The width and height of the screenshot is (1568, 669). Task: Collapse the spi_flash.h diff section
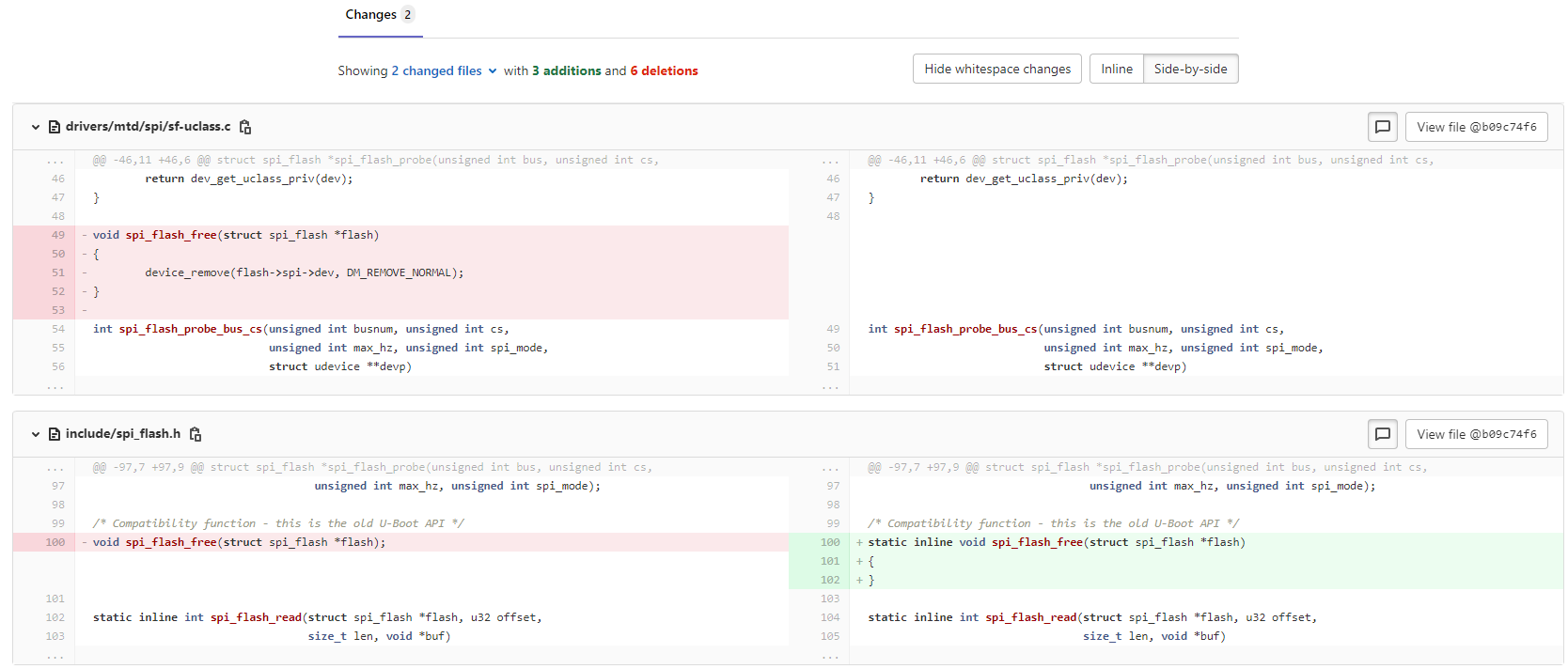pyautogui.click(x=36, y=434)
